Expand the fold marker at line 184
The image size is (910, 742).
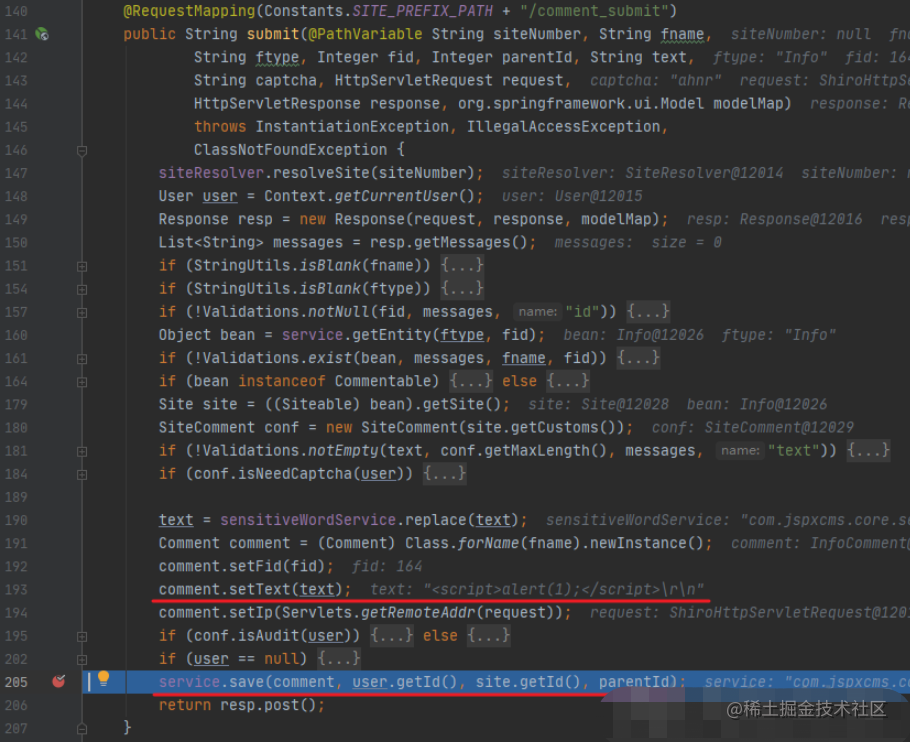click(82, 475)
